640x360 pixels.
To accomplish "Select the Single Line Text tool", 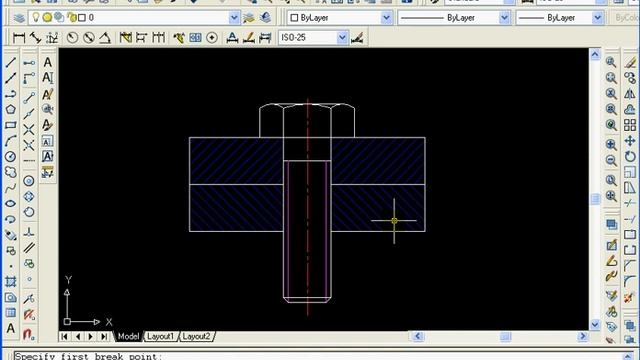I will point(48,78).
